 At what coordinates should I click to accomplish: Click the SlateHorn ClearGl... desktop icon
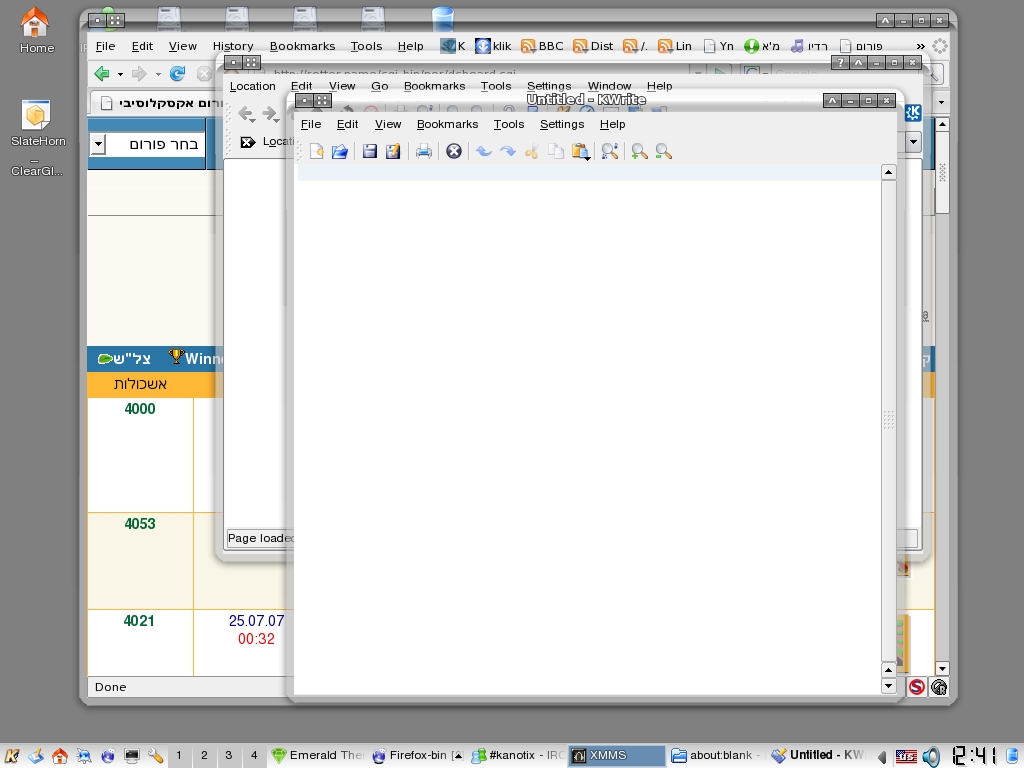(37, 138)
